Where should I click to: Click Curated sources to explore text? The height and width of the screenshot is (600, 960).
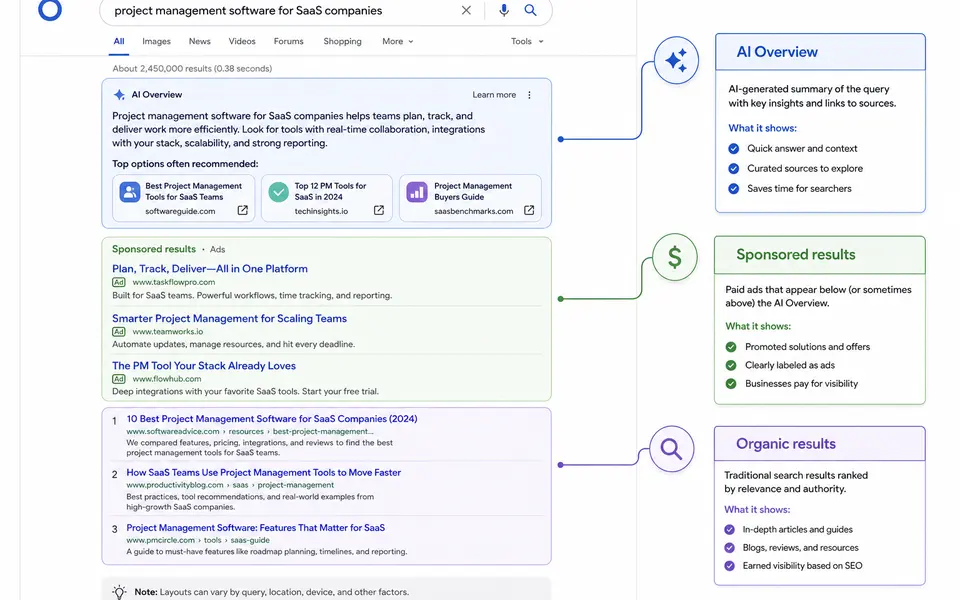click(x=805, y=168)
